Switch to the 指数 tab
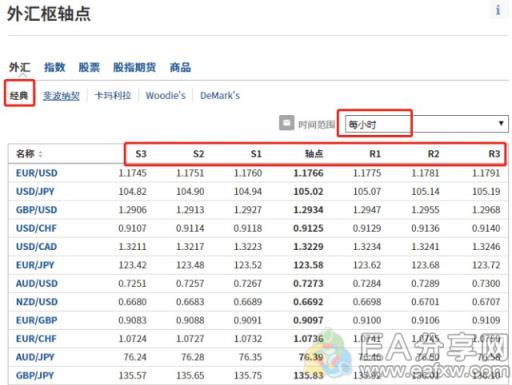 (x=55, y=67)
